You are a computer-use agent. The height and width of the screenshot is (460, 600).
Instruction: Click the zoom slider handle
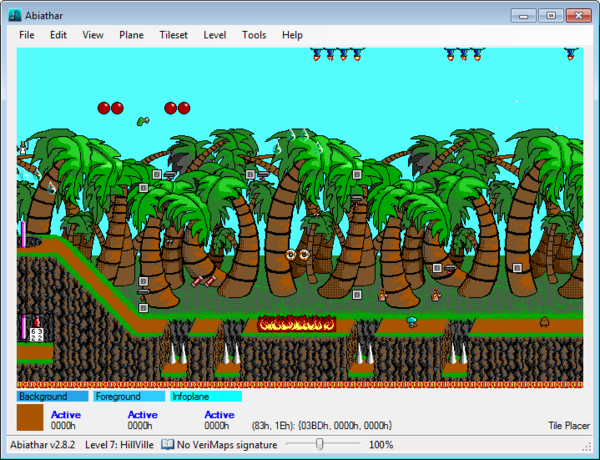pos(319,444)
